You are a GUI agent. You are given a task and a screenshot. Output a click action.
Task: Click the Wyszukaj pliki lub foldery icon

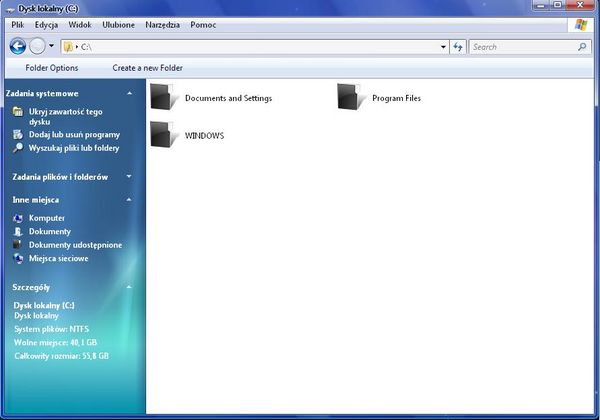[18, 148]
